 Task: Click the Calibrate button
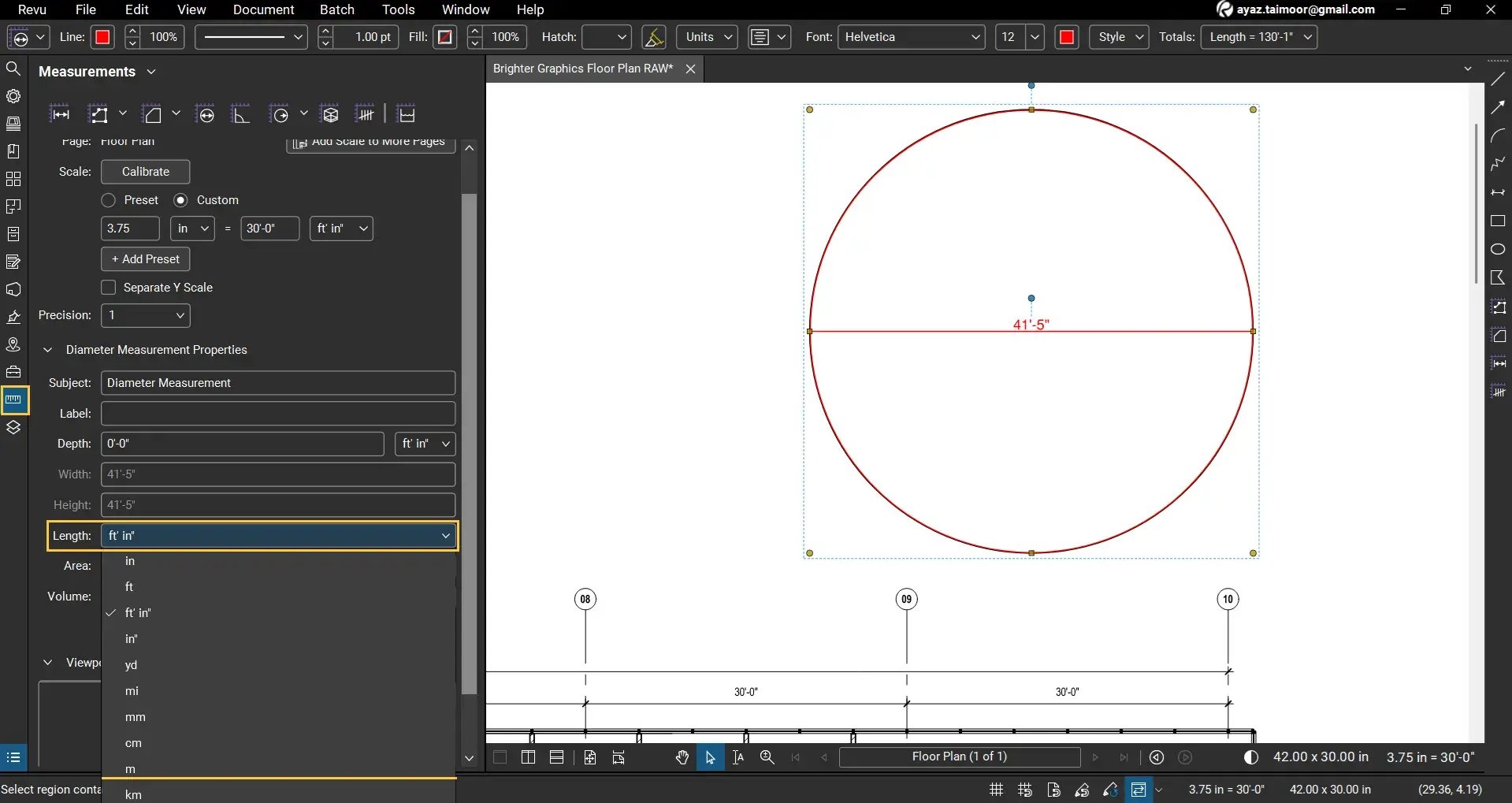[x=145, y=171]
